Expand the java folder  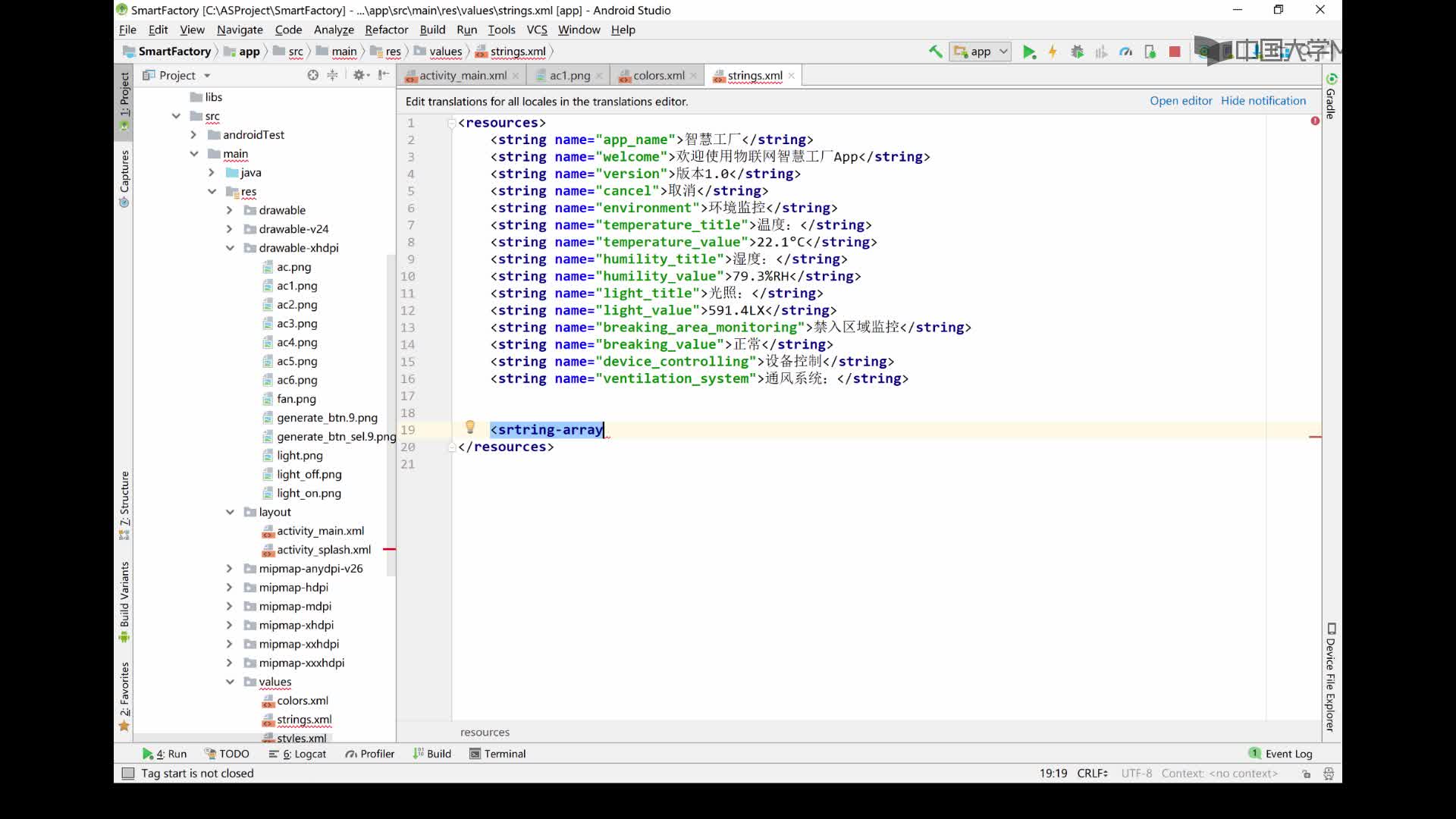click(212, 173)
